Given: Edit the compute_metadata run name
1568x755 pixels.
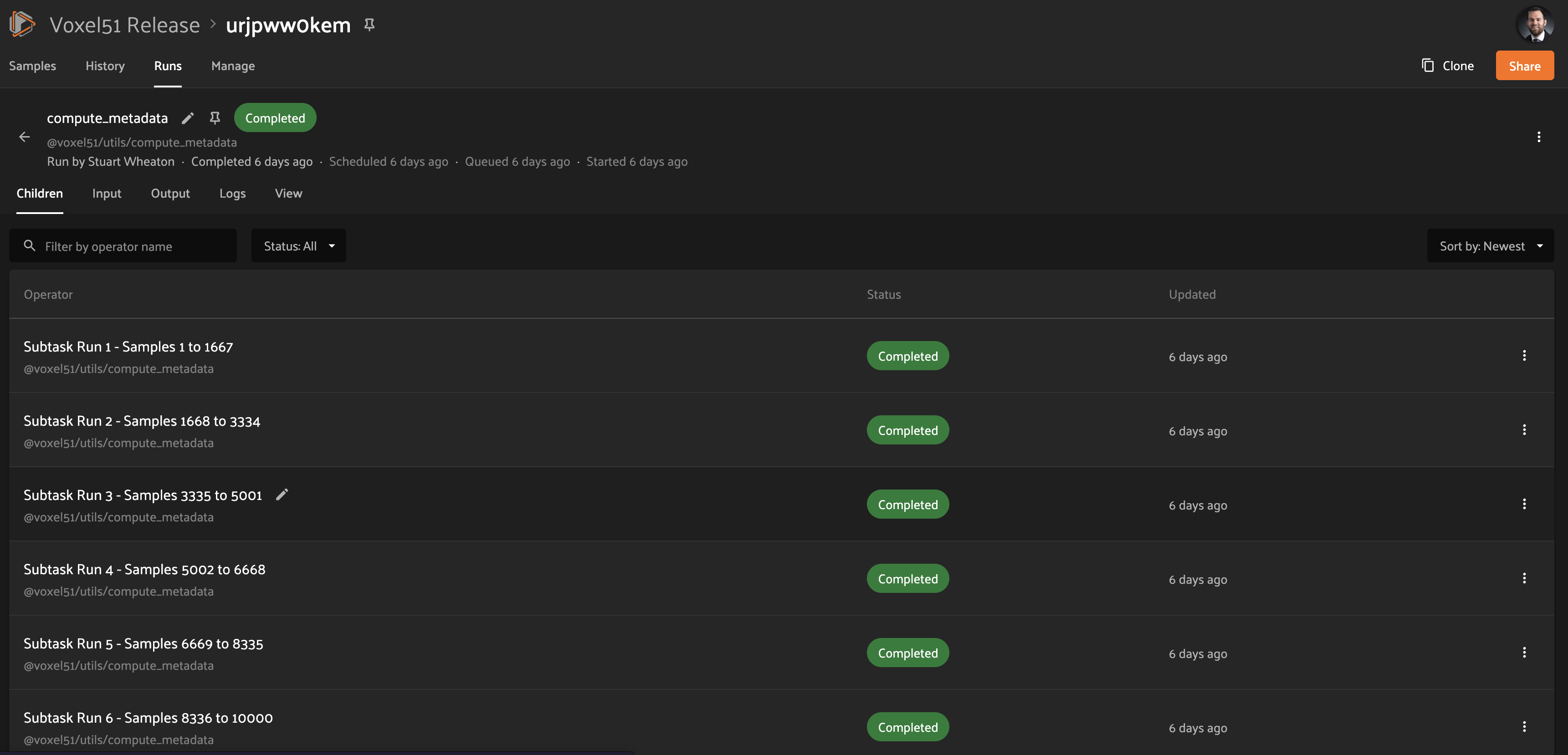Looking at the screenshot, I should [188, 118].
